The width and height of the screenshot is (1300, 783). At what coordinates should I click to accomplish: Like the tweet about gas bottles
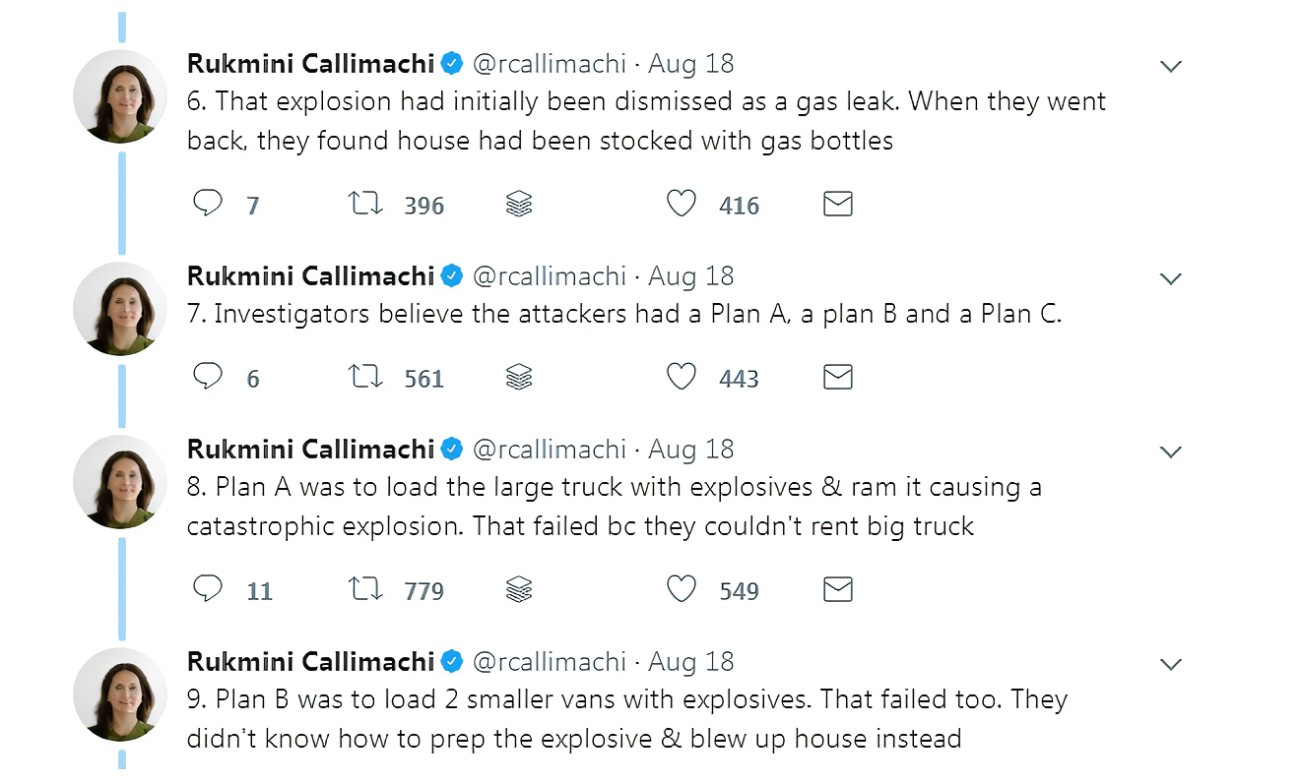681,204
